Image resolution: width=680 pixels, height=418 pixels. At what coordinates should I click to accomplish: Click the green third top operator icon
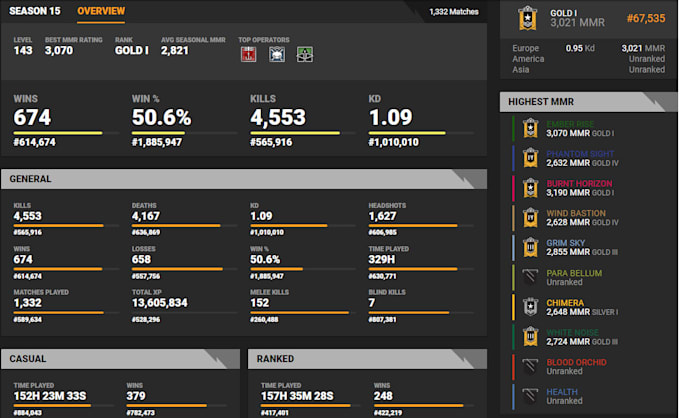pos(305,54)
